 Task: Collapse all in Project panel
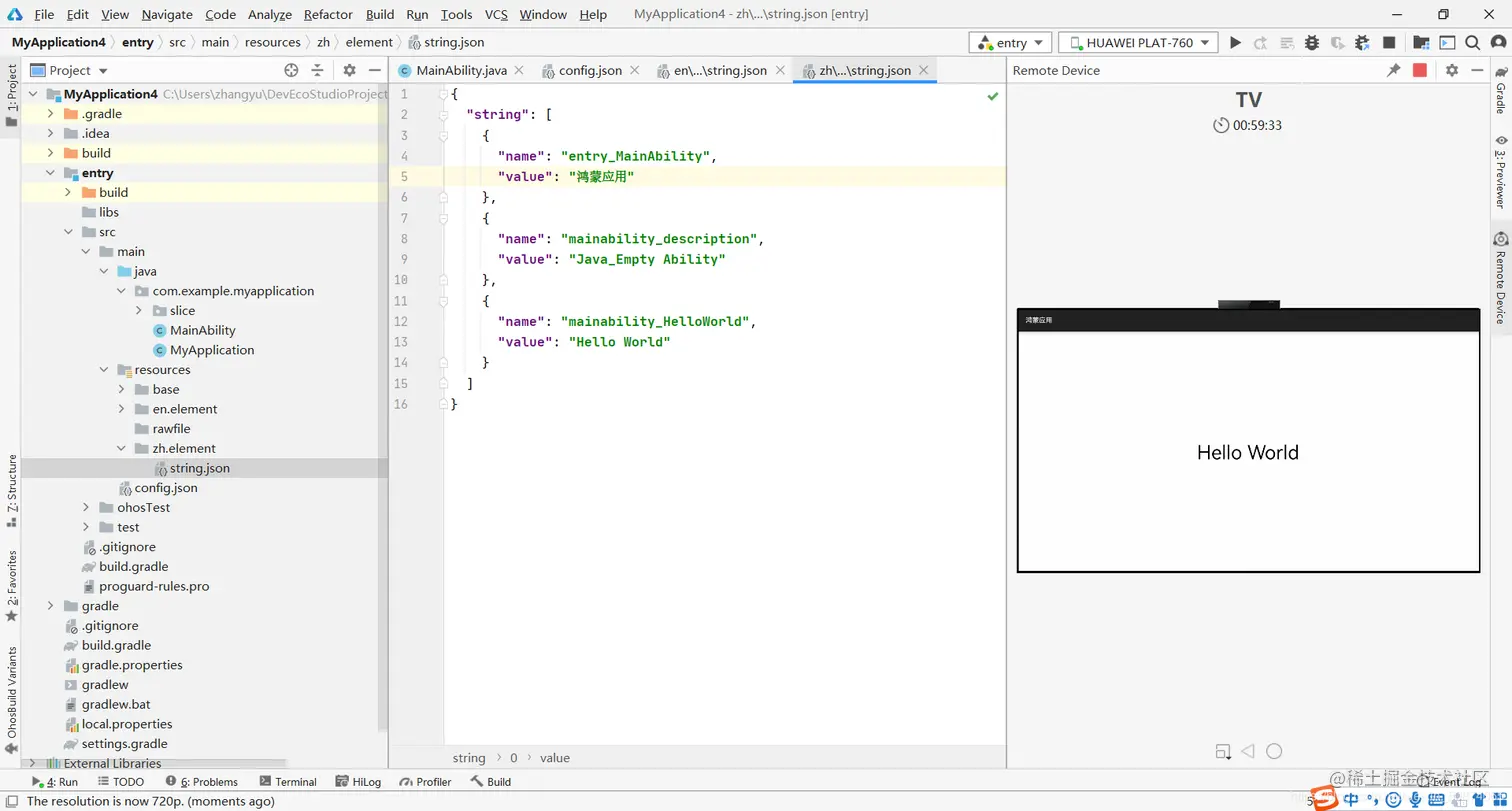[317, 70]
